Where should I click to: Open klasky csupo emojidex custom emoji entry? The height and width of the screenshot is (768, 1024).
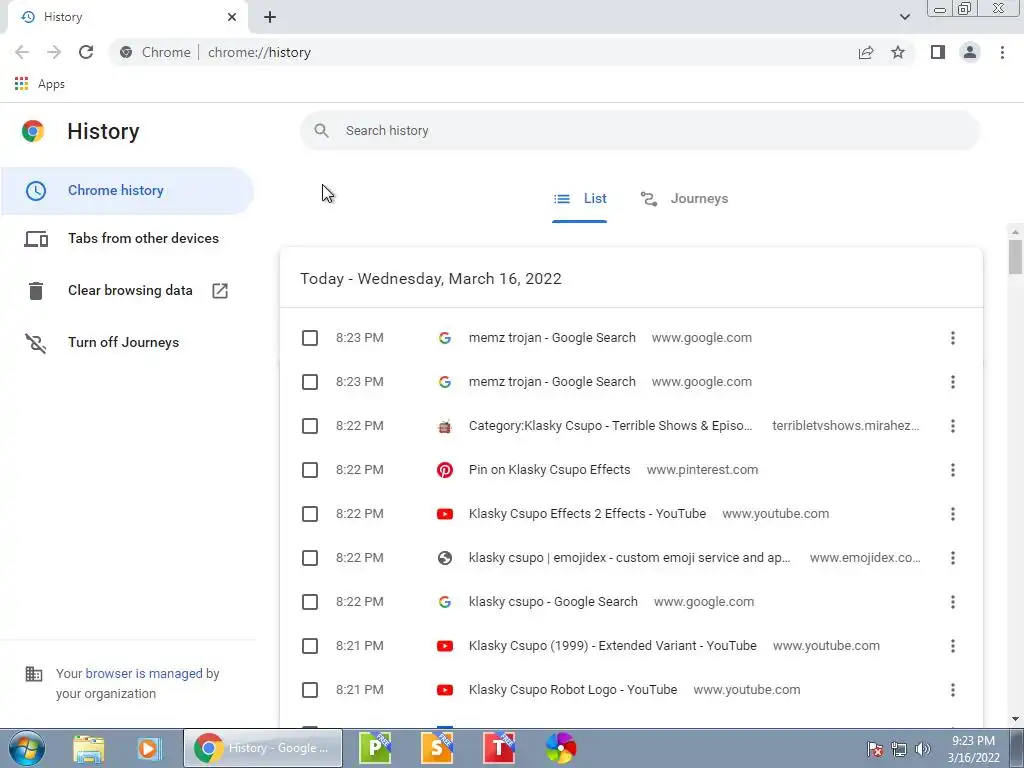pyautogui.click(x=630, y=558)
